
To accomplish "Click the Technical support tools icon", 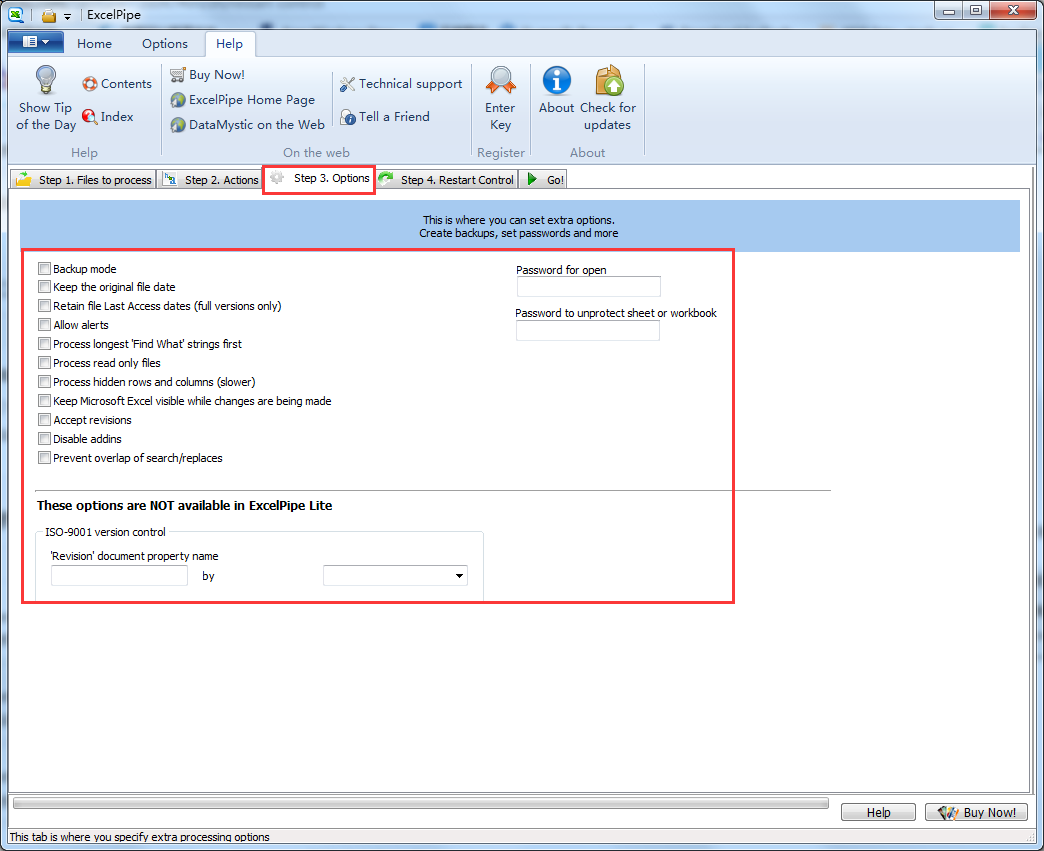I will point(348,84).
